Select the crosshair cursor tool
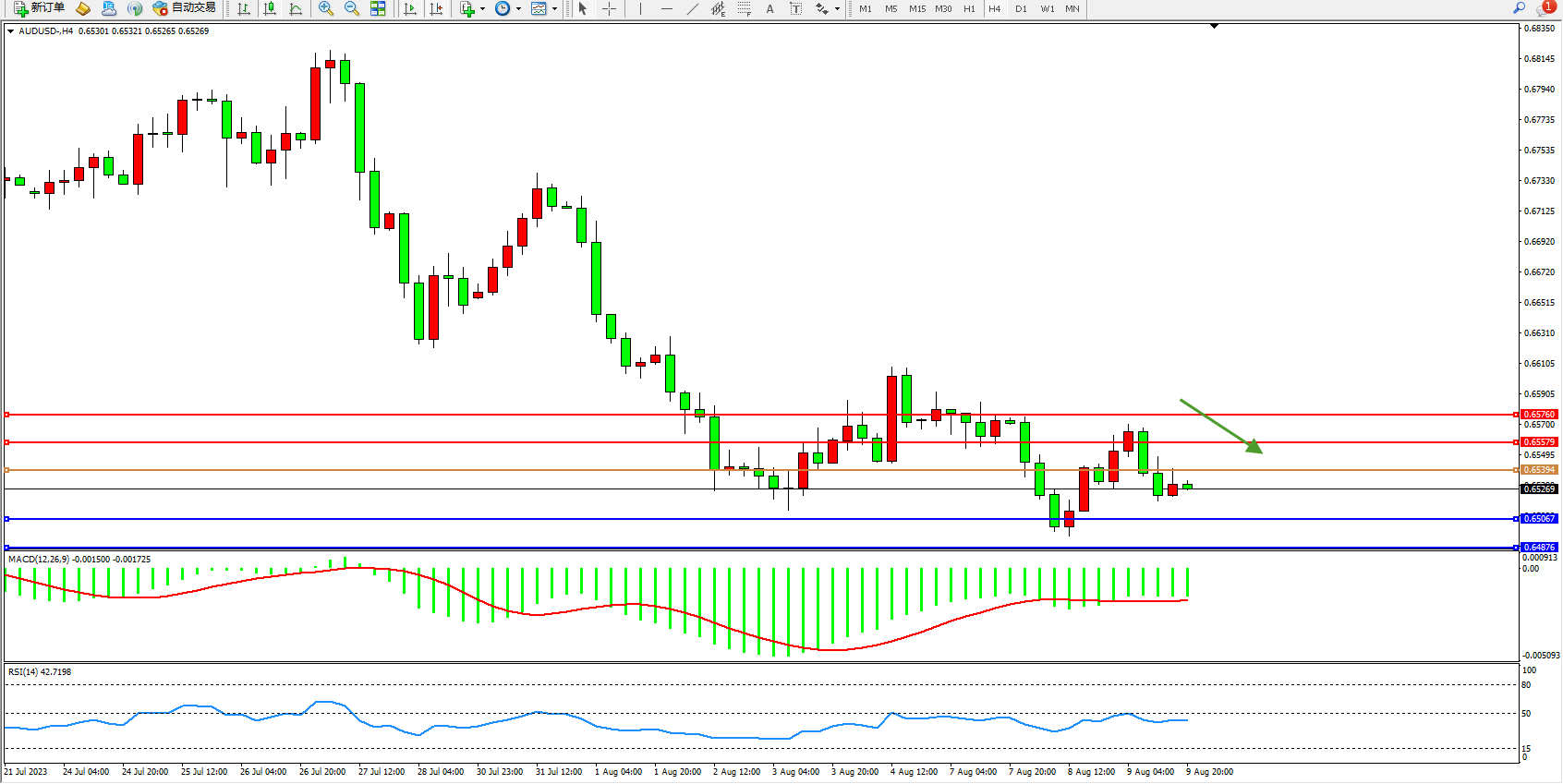The height and width of the screenshot is (784, 1563). click(x=610, y=8)
